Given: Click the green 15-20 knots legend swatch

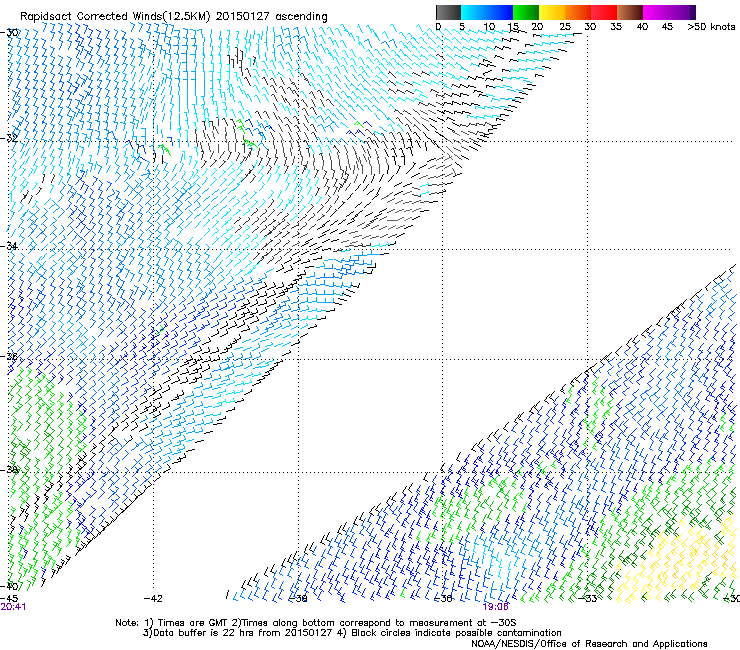Looking at the screenshot, I should tap(526, 12).
